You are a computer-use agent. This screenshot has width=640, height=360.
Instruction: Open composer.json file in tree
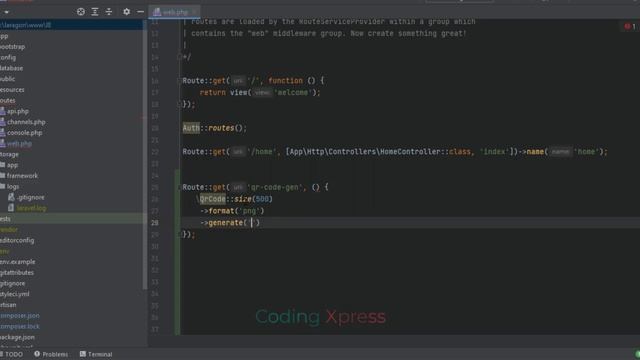pyautogui.click(x=20, y=316)
